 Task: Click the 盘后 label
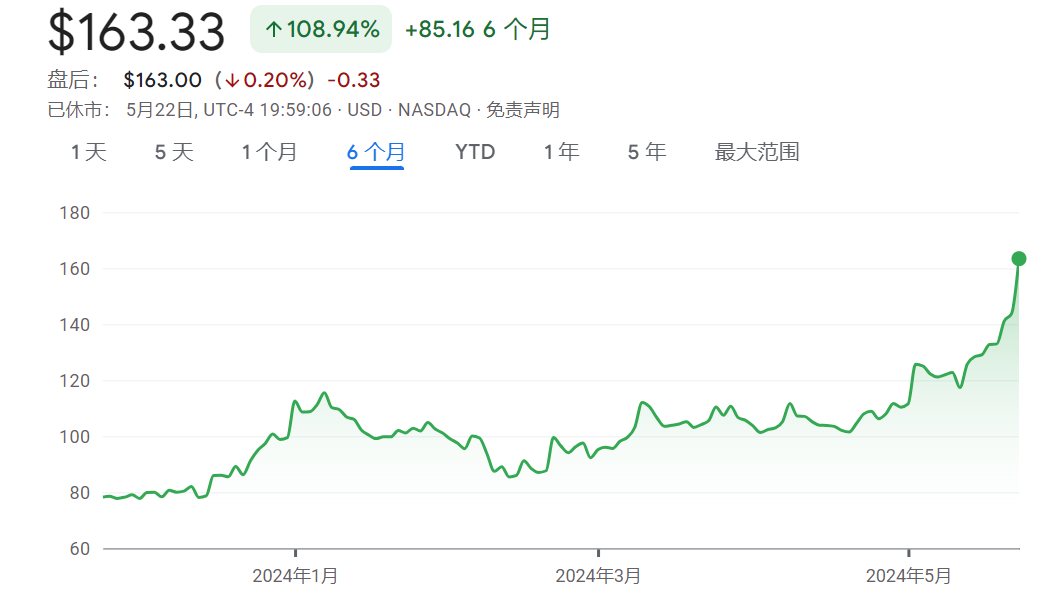[x=73, y=80]
